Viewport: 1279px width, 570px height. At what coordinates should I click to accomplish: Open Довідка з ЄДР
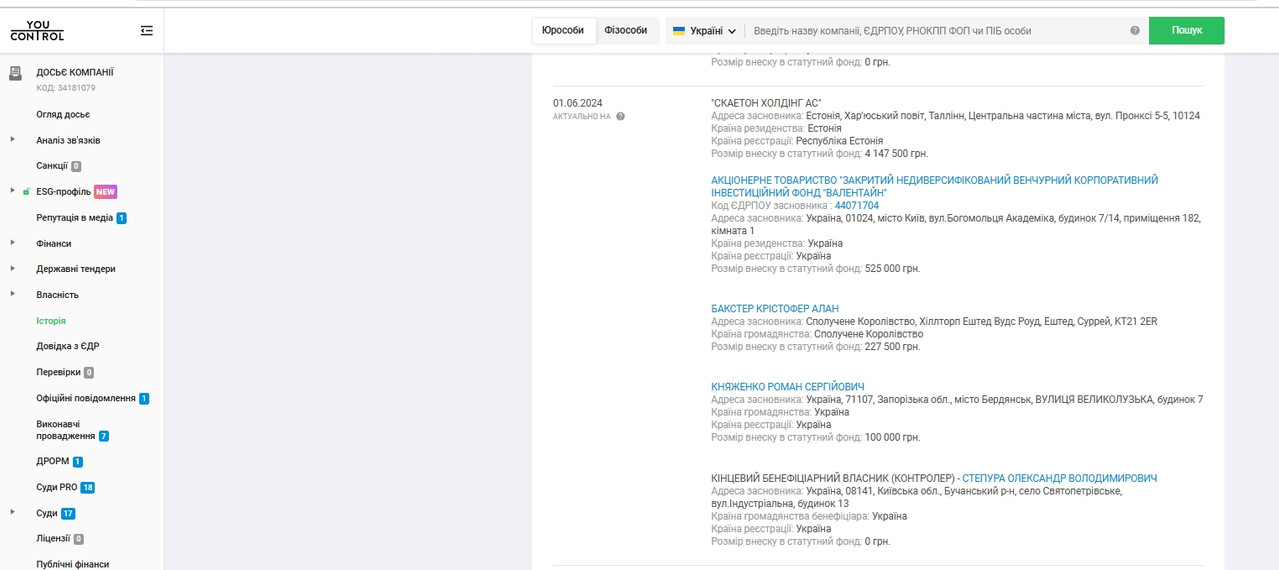coord(68,346)
